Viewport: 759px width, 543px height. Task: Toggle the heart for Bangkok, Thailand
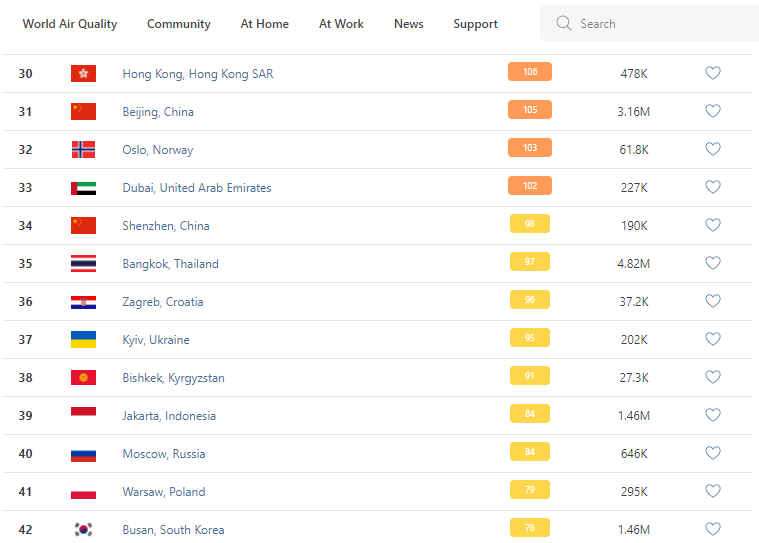[713, 263]
